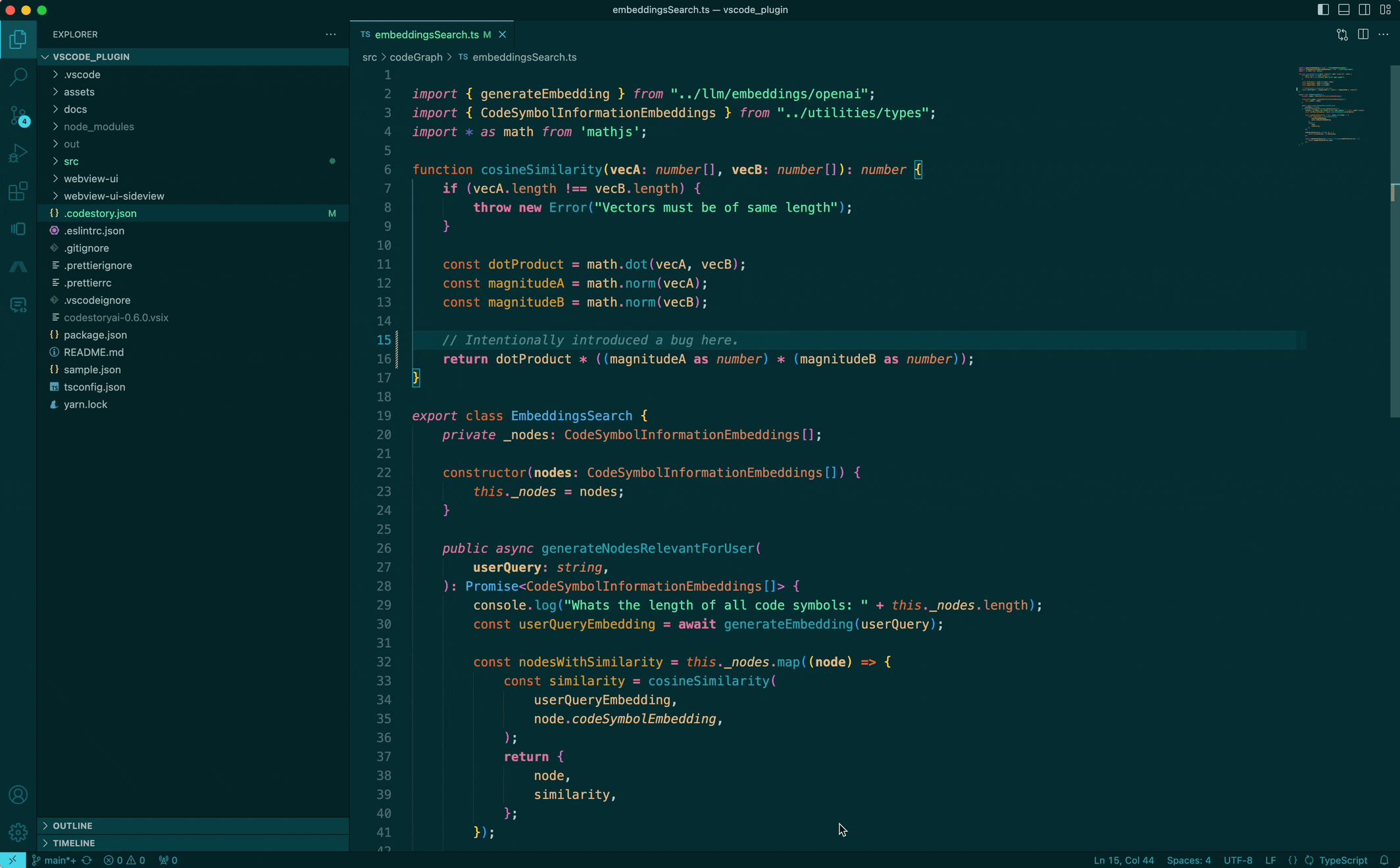
Task: Expand the OUTLINE section
Action: tap(72, 825)
